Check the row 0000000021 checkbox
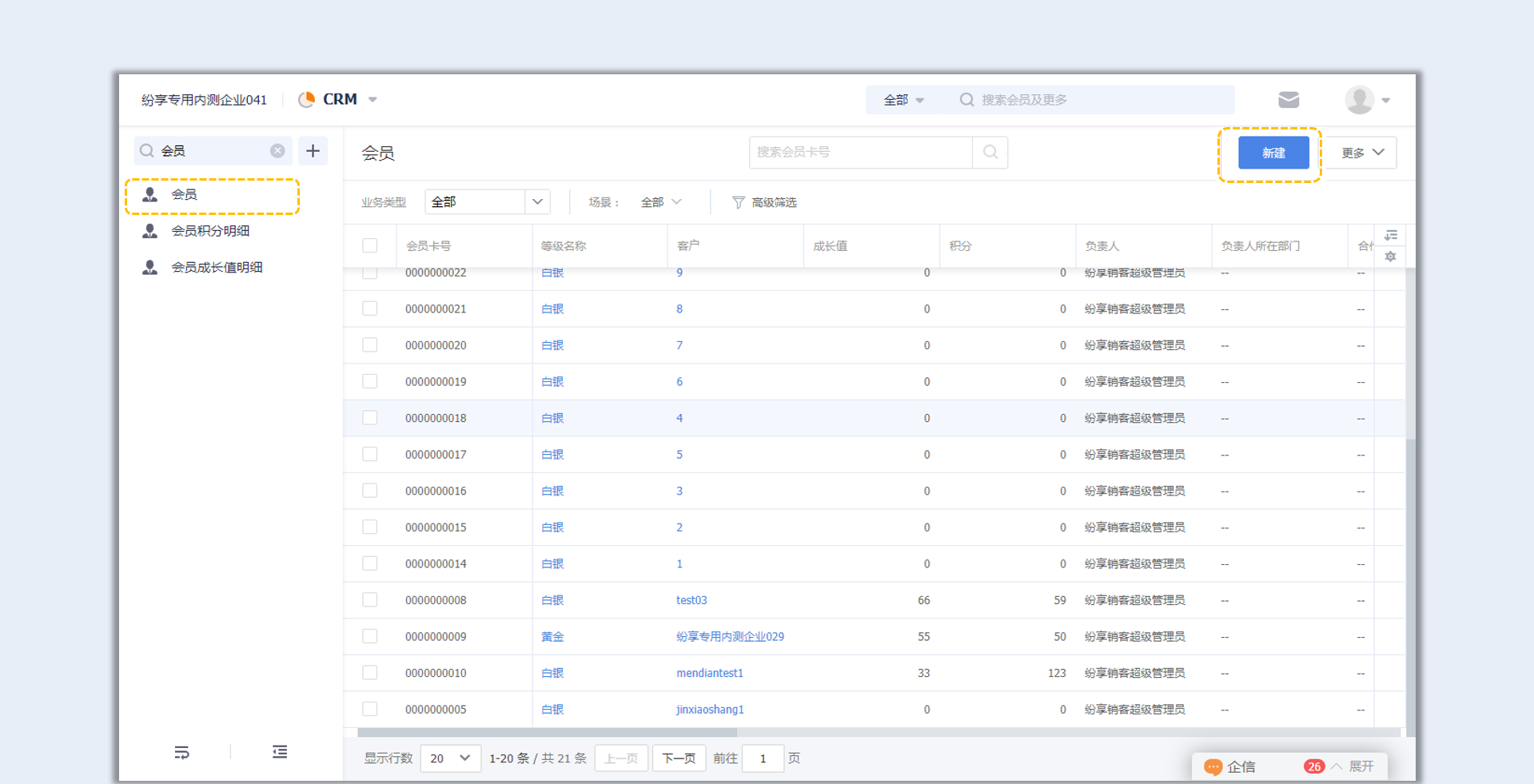 point(369,308)
